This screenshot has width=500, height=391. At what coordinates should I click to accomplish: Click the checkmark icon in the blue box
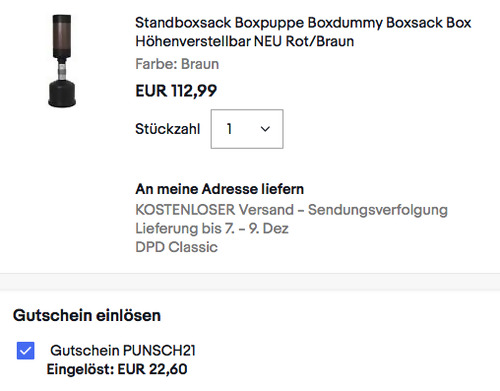(26, 351)
